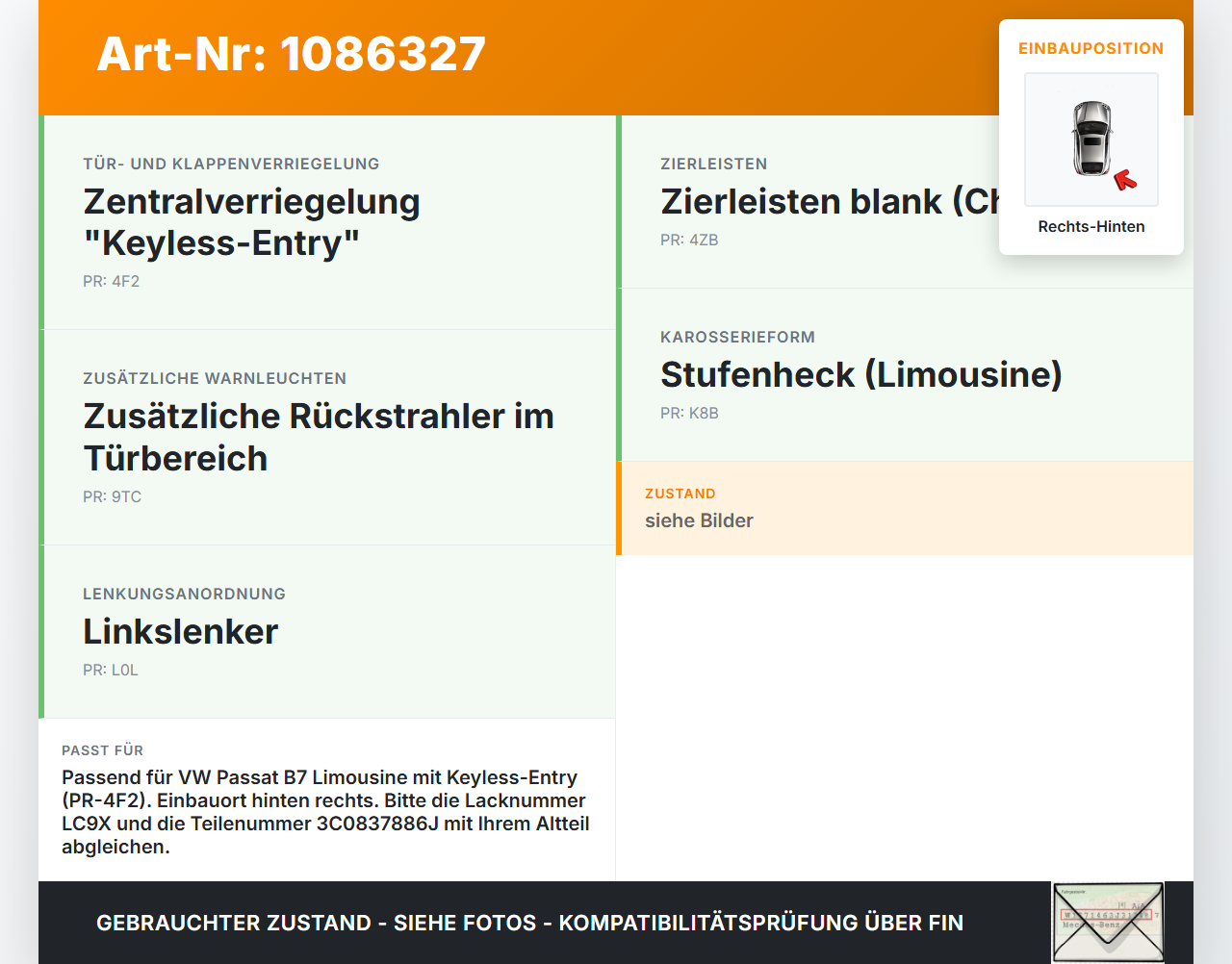Click the PR: K8B code
This screenshot has width=1232, height=964.
point(690,413)
